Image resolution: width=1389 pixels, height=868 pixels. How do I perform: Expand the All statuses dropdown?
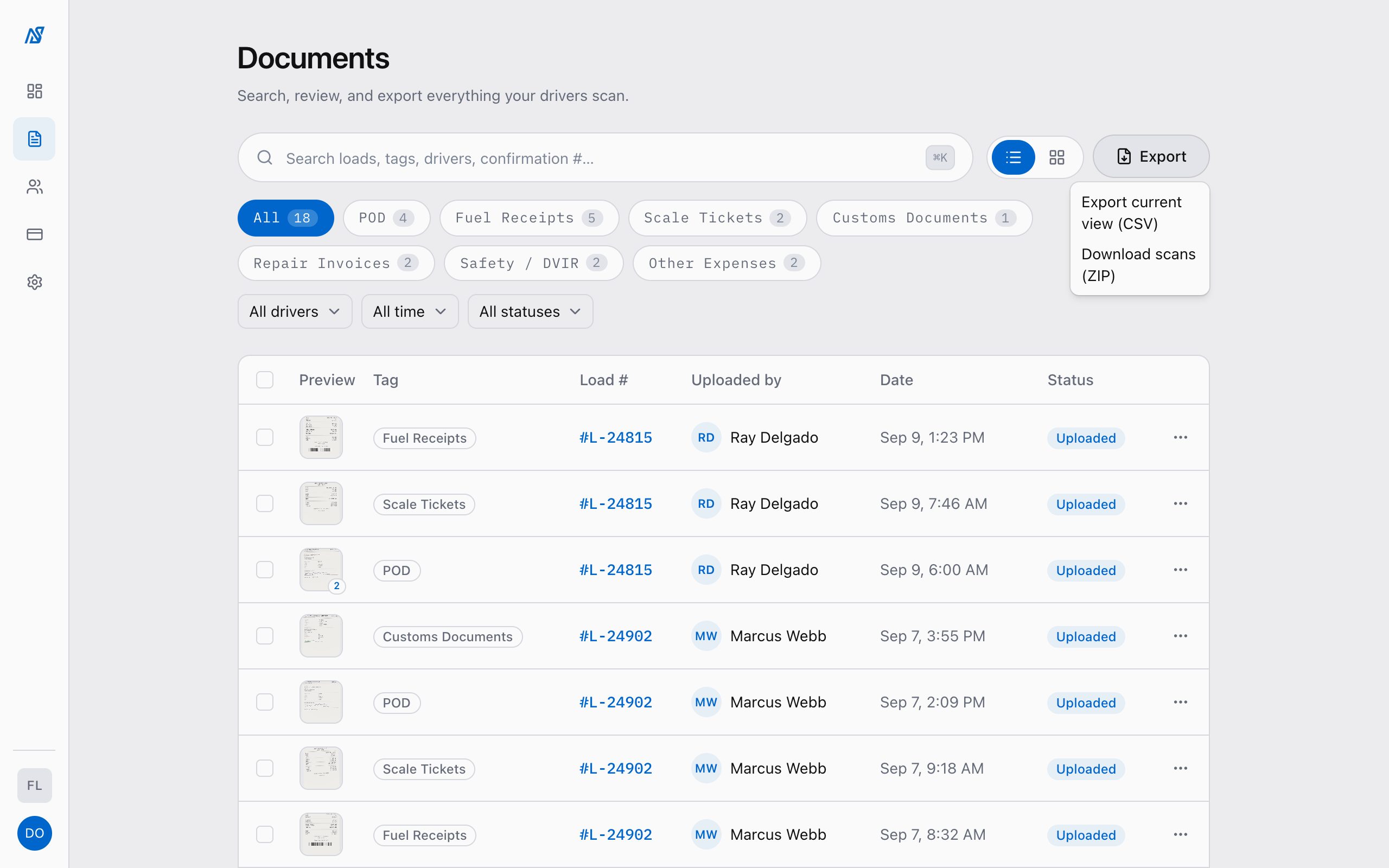(530, 312)
